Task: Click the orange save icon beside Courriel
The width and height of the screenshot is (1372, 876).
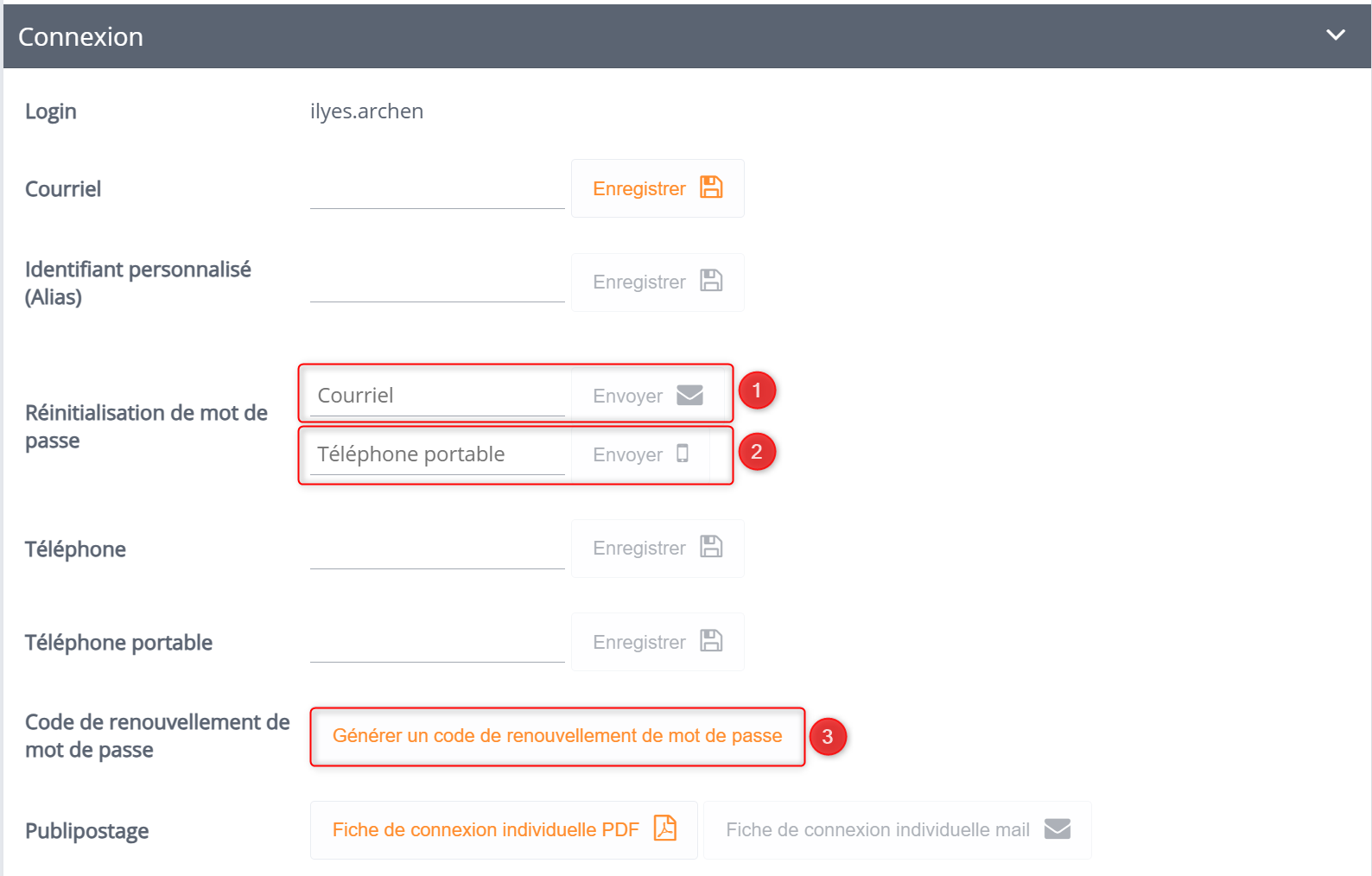Action: pos(711,187)
